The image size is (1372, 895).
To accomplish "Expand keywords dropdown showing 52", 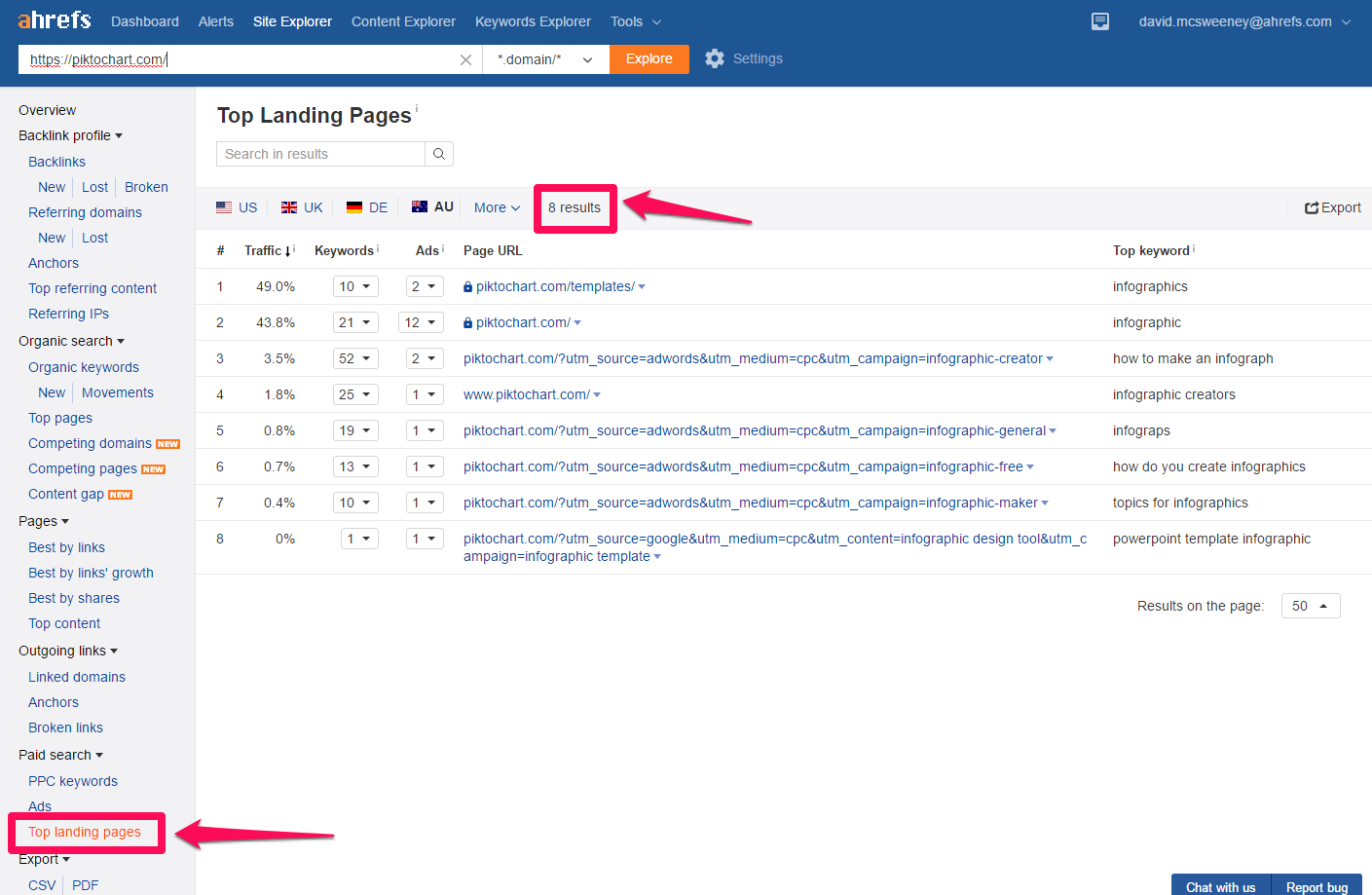I will (355, 358).
